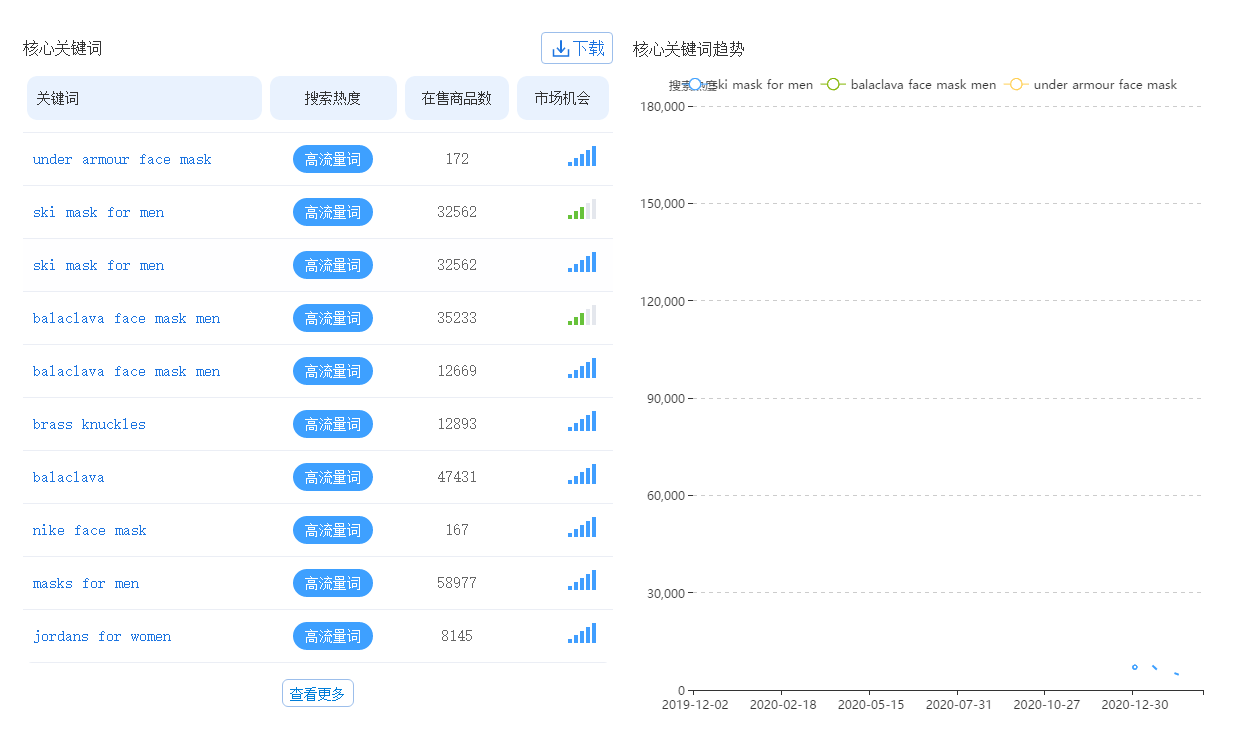Image resolution: width=1235 pixels, height=732 pixels.
Task: Expand keyword list with 查看更多
Action: (318, 693)
